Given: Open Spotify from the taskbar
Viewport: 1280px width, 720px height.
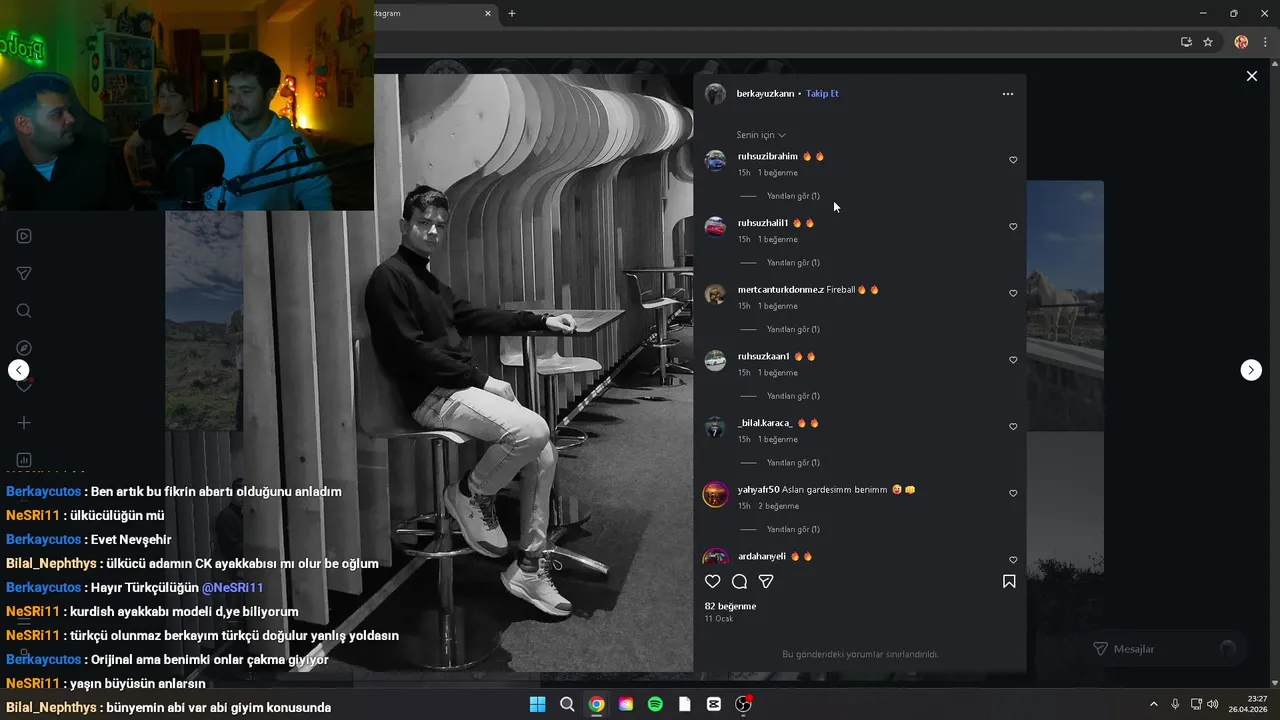Looking at the screenshot, I should (655, 704).
